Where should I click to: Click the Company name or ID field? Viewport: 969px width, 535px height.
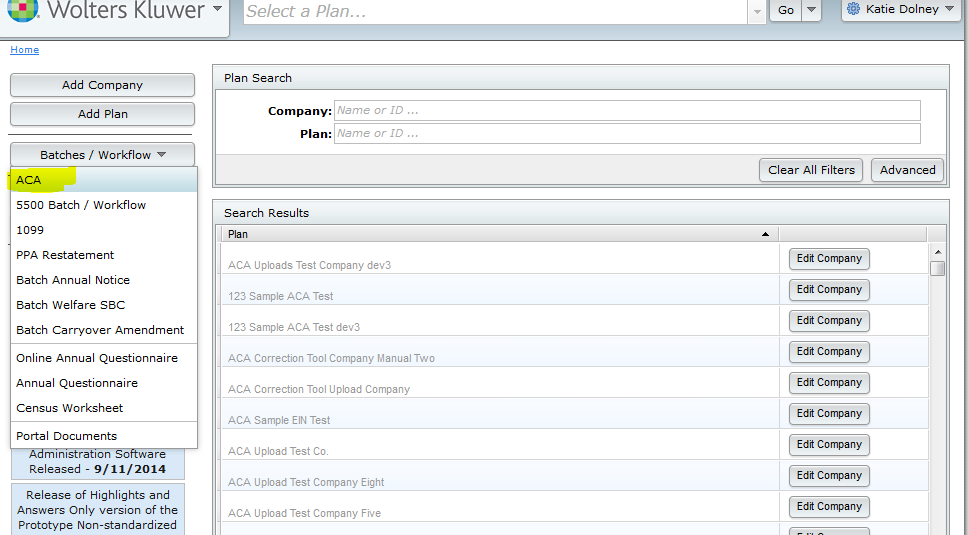click(627, 111)
